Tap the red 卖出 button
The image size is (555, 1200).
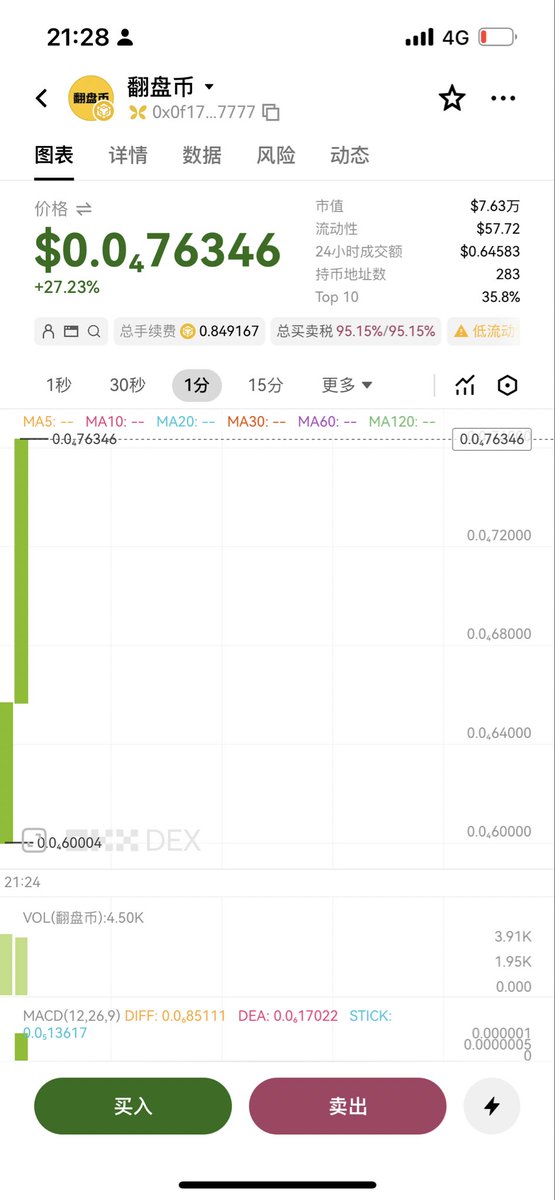(348, 1106)
